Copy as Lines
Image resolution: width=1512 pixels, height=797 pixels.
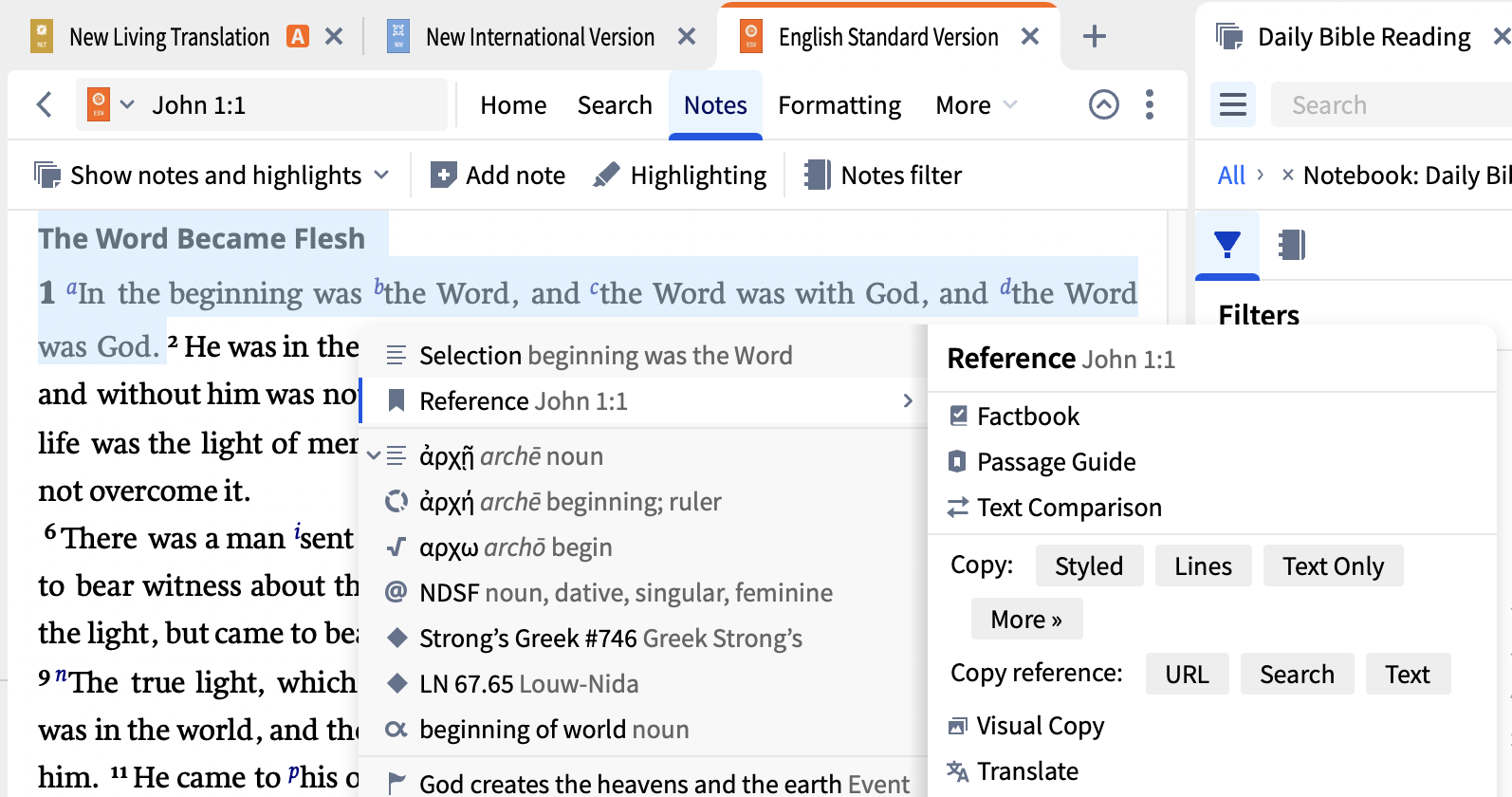pyautogui.click(x=1203, y=565)
